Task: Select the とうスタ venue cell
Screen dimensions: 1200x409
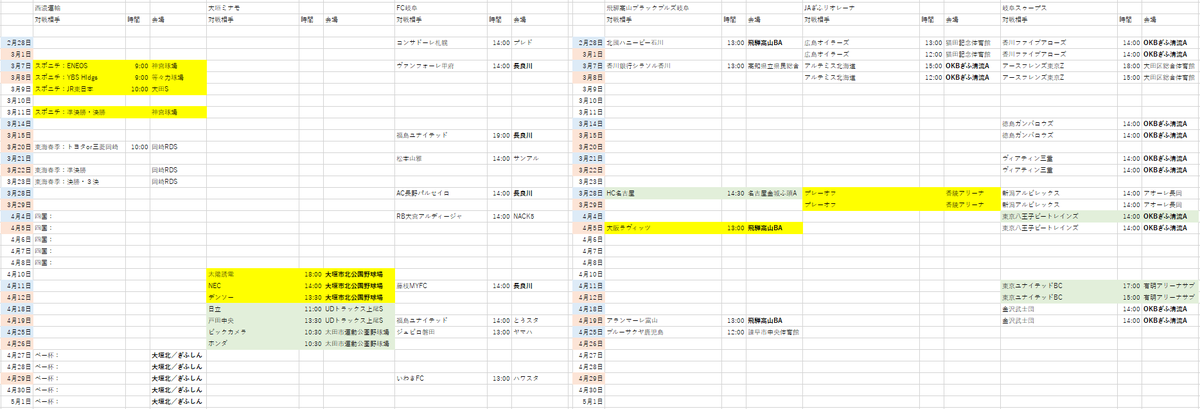Action: pyautogui.click(x=541, y=320)
